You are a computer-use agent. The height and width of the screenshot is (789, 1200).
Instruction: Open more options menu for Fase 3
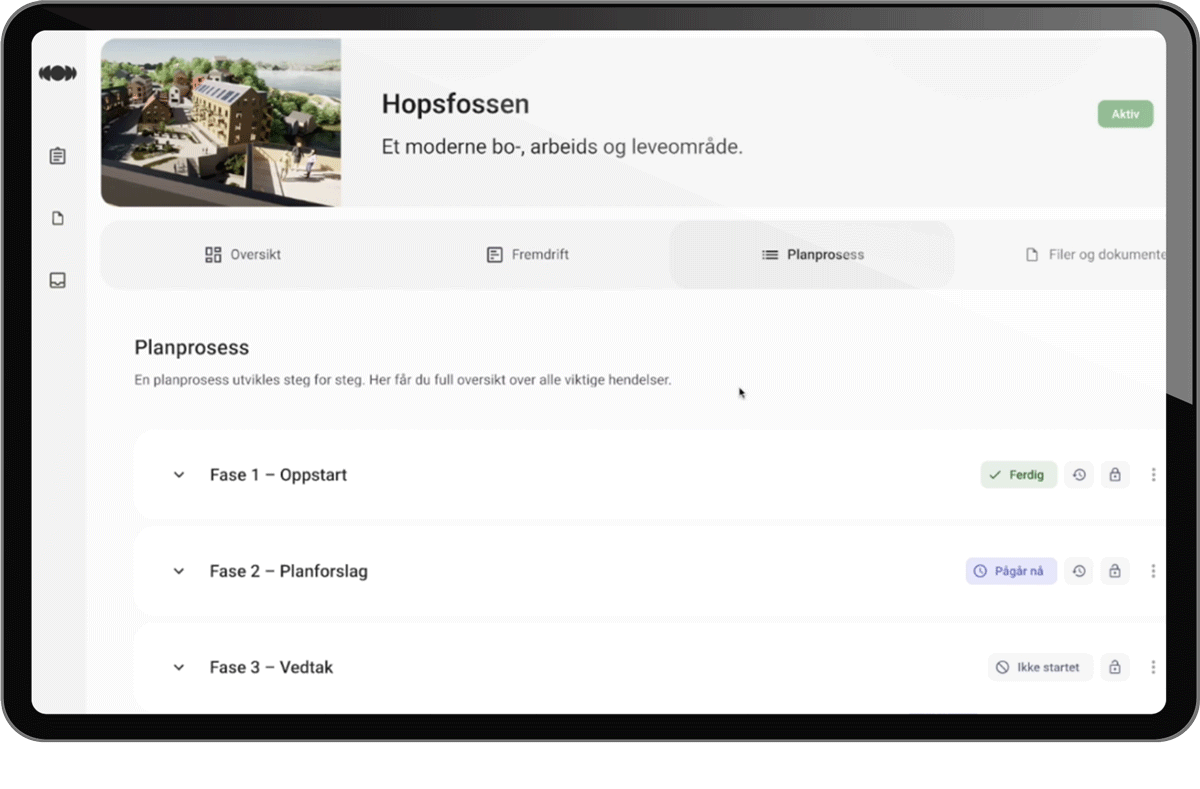click(1153, 667)
